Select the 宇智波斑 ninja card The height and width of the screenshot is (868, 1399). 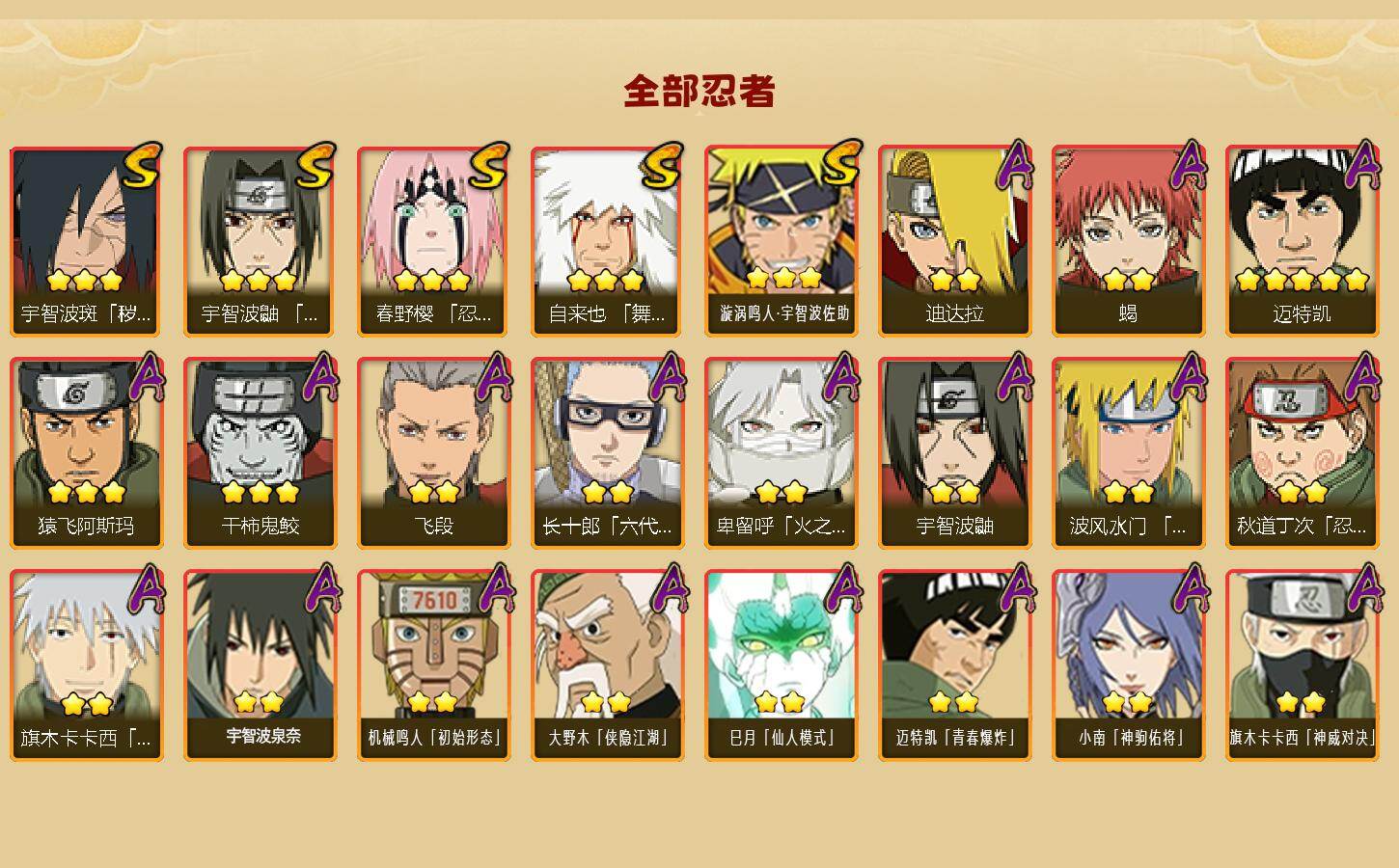87,241
